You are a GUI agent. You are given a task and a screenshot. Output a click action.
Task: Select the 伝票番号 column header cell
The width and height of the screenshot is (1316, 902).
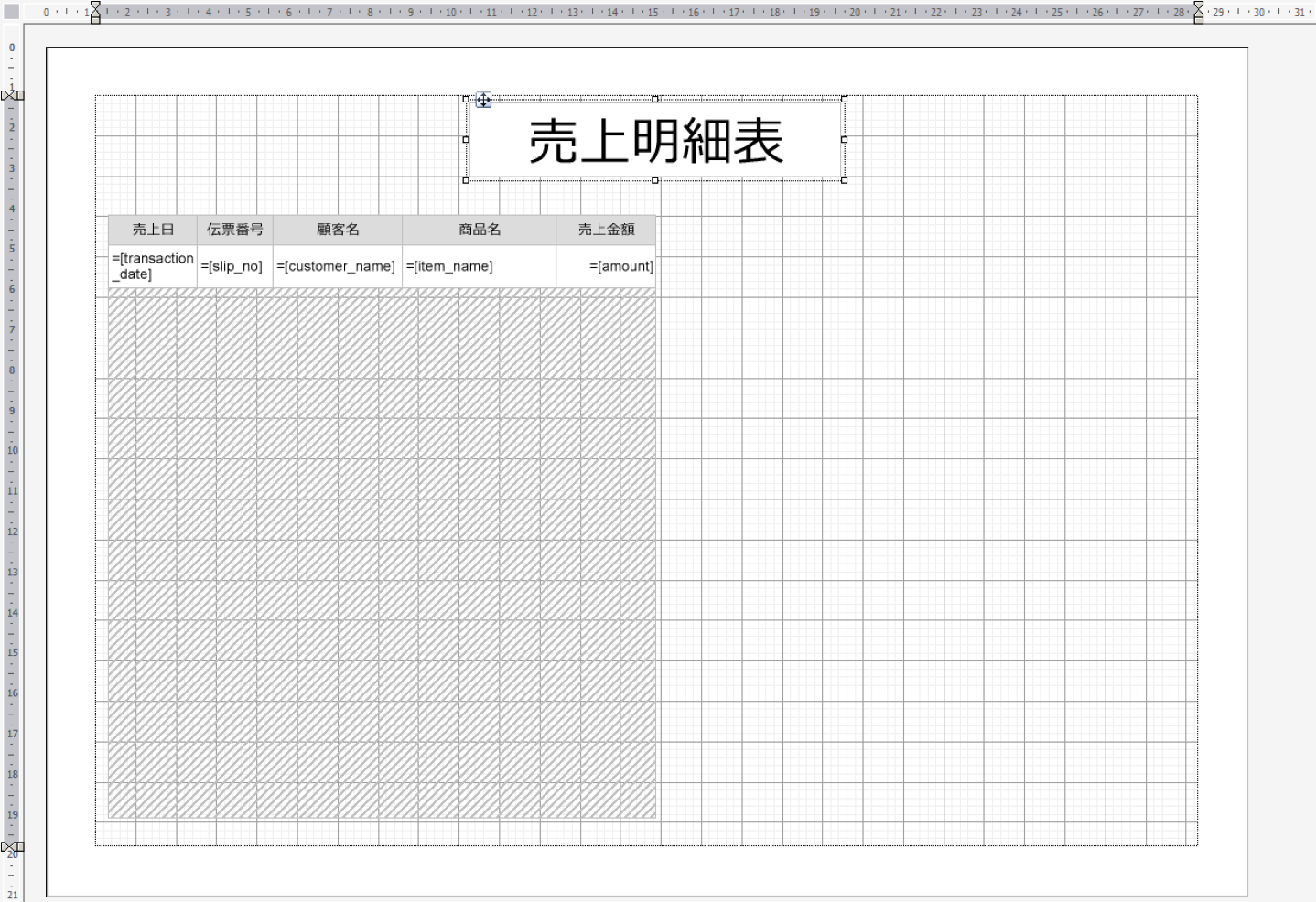pos(234,230)
